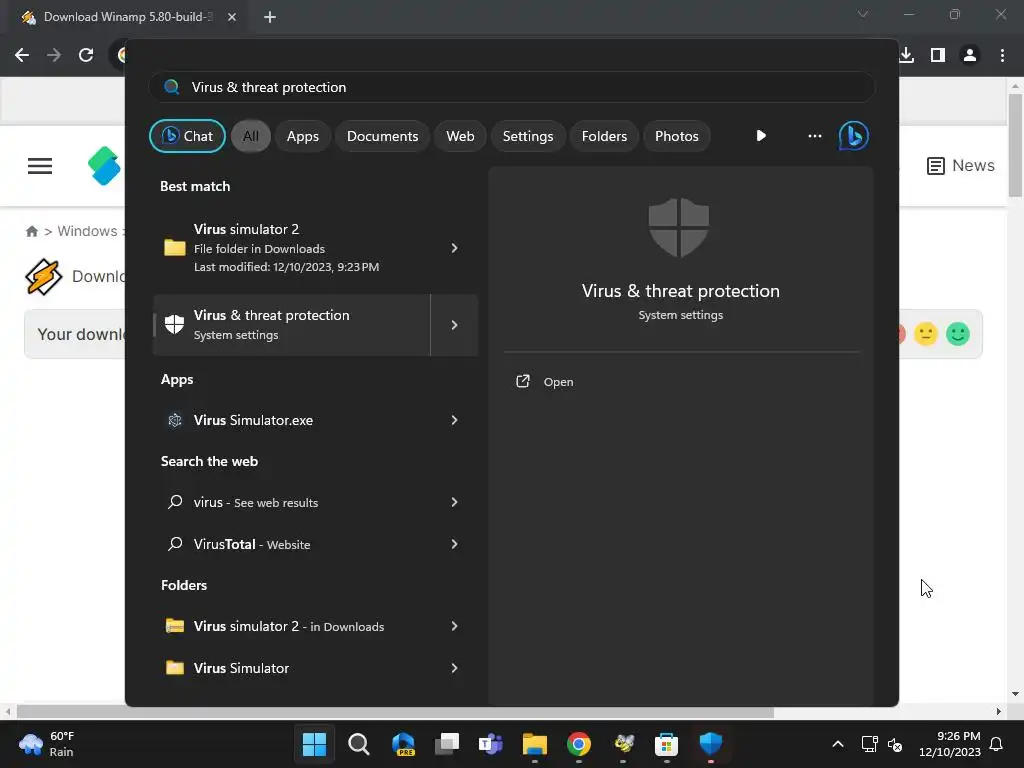Screen dimensions: 1024x768
Task: Select the All filter tab
Action: pyautogui.click(x=251, y=136)
